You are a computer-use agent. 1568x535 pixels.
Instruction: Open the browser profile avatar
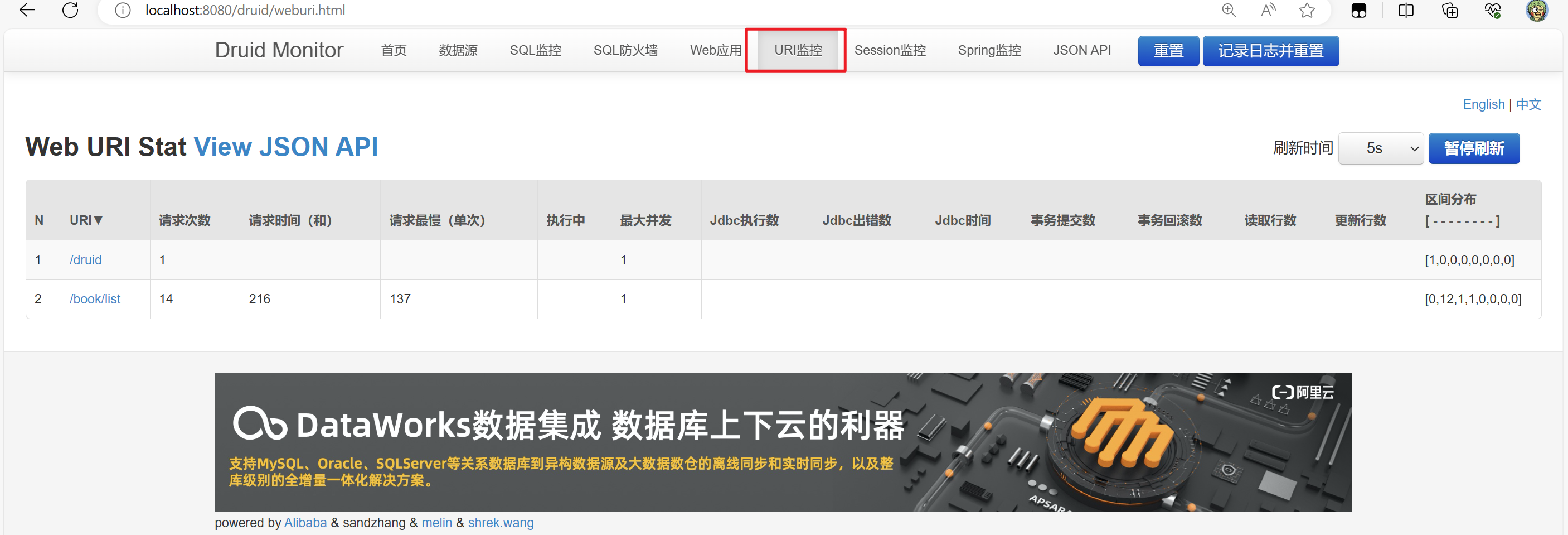click(x=1537, y=11)
